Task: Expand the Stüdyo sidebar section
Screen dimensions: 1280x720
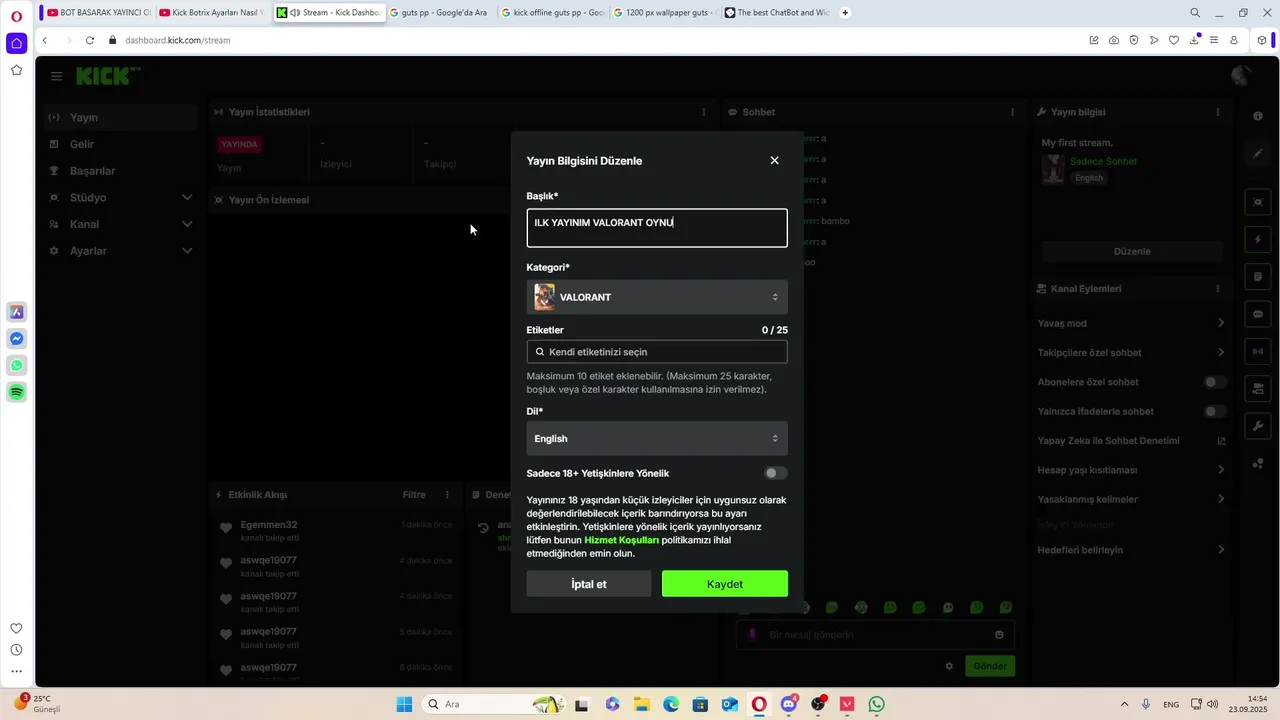Action: (x=121, y=197)
